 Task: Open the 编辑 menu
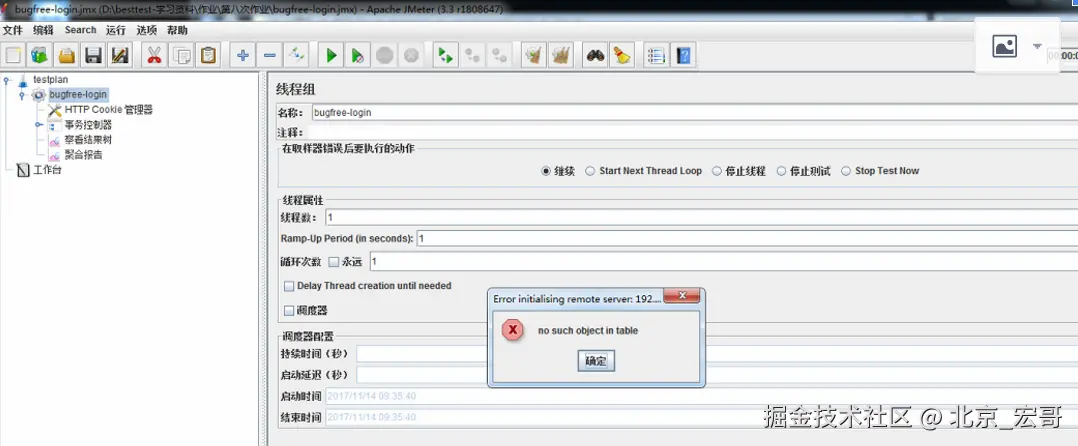(x=43, y=30)
